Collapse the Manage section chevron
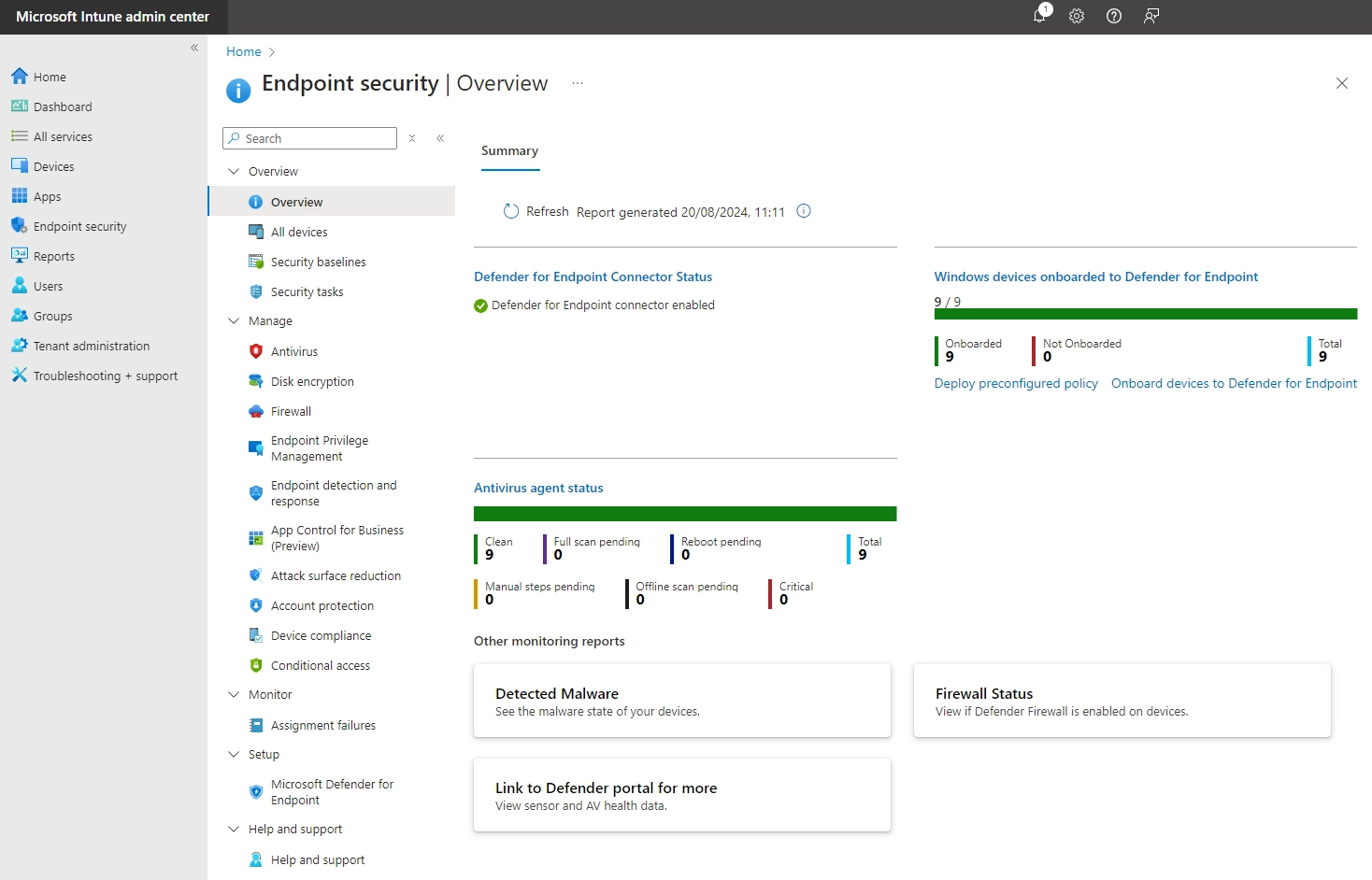 pos(234,320)
